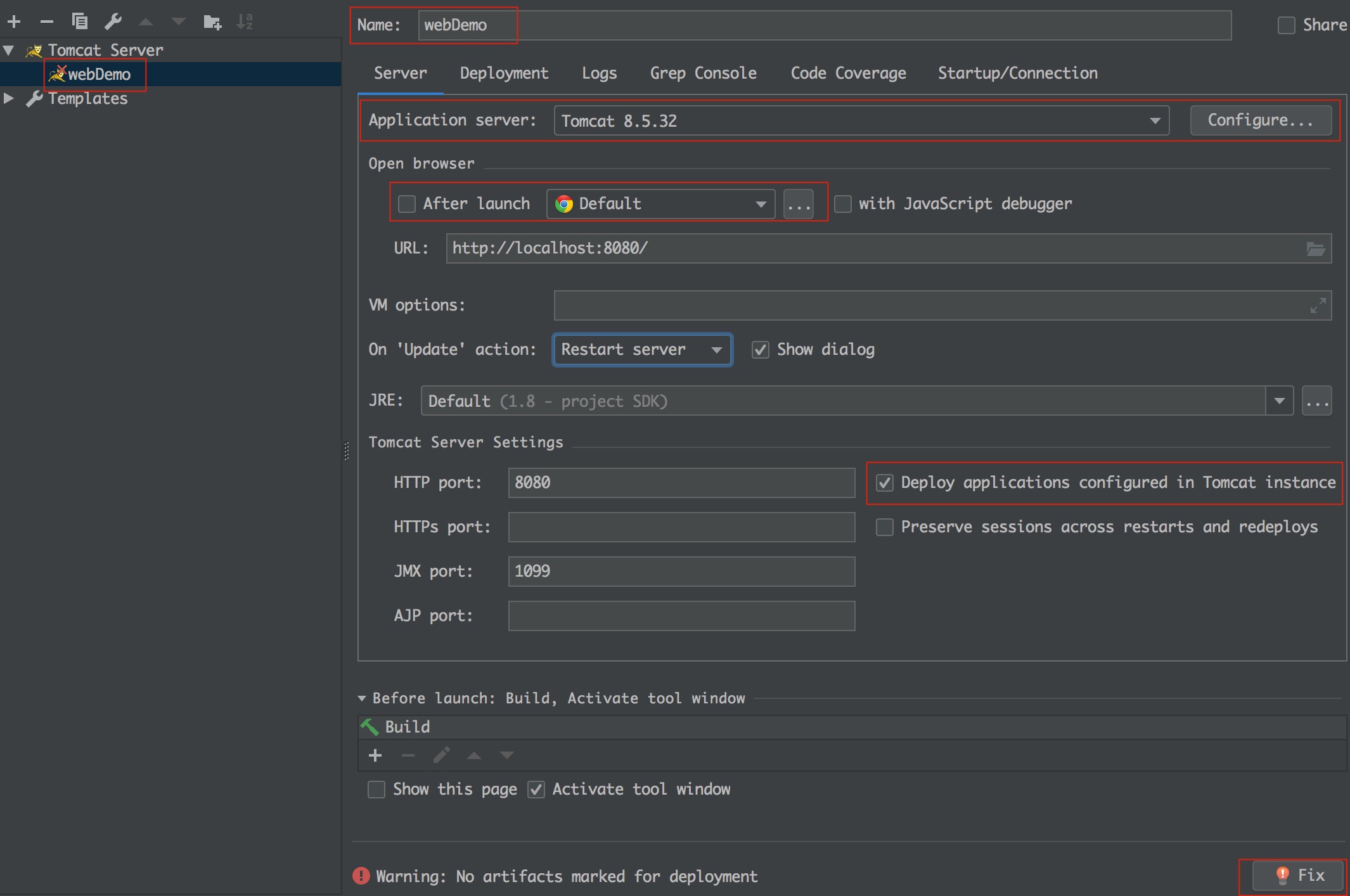This screenshot has width=1350, height=896.
Task: Add a new run configuration
Action: coord(14,22)
